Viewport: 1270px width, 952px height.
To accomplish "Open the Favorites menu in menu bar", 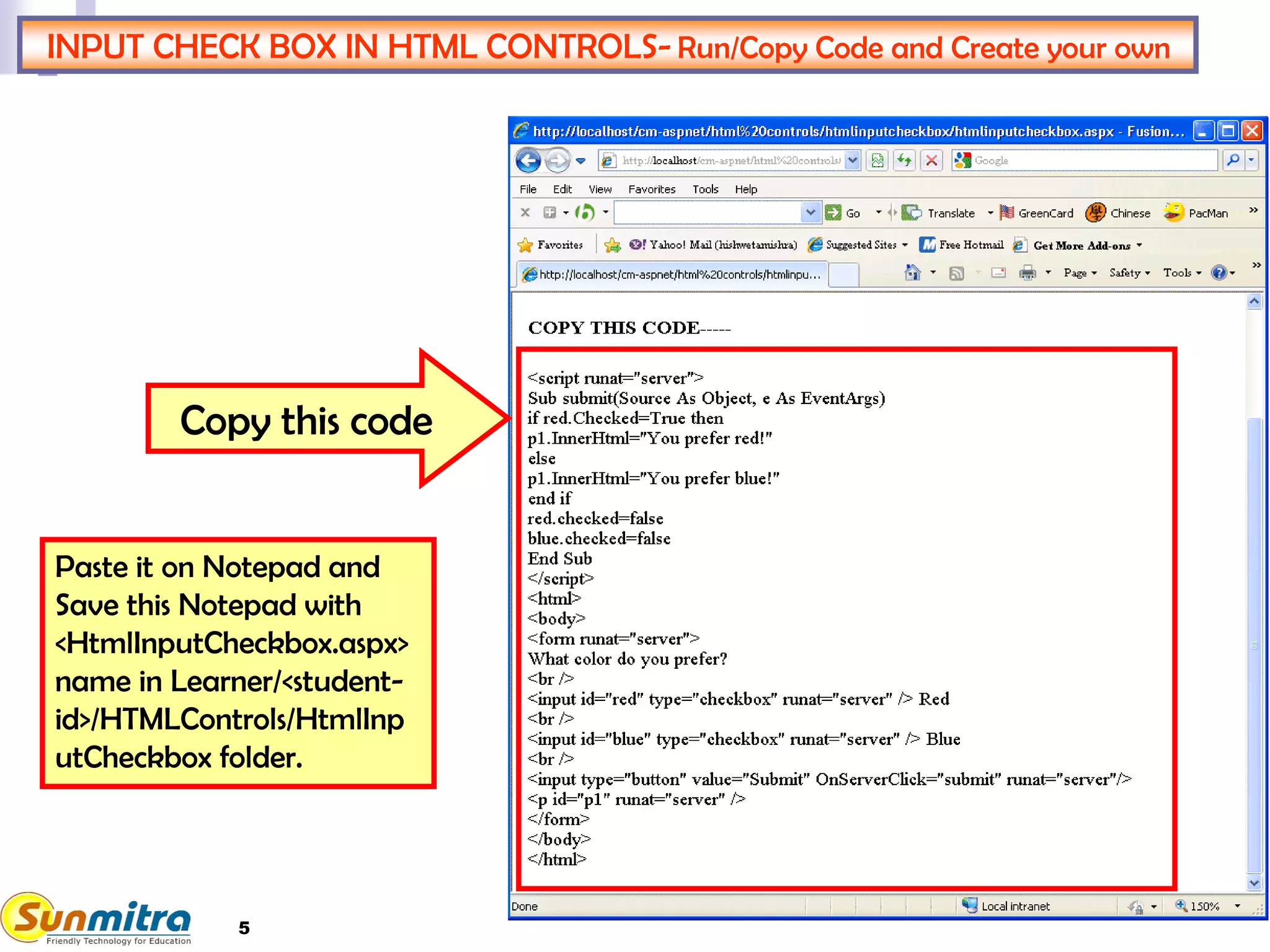I will point(651,189).
